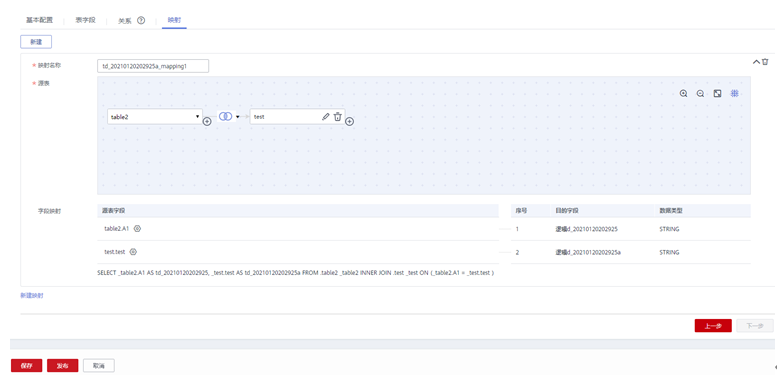Viewport: 777px width, 377px height.
Task: Click the 新建 button
Action: click(36, 42)
